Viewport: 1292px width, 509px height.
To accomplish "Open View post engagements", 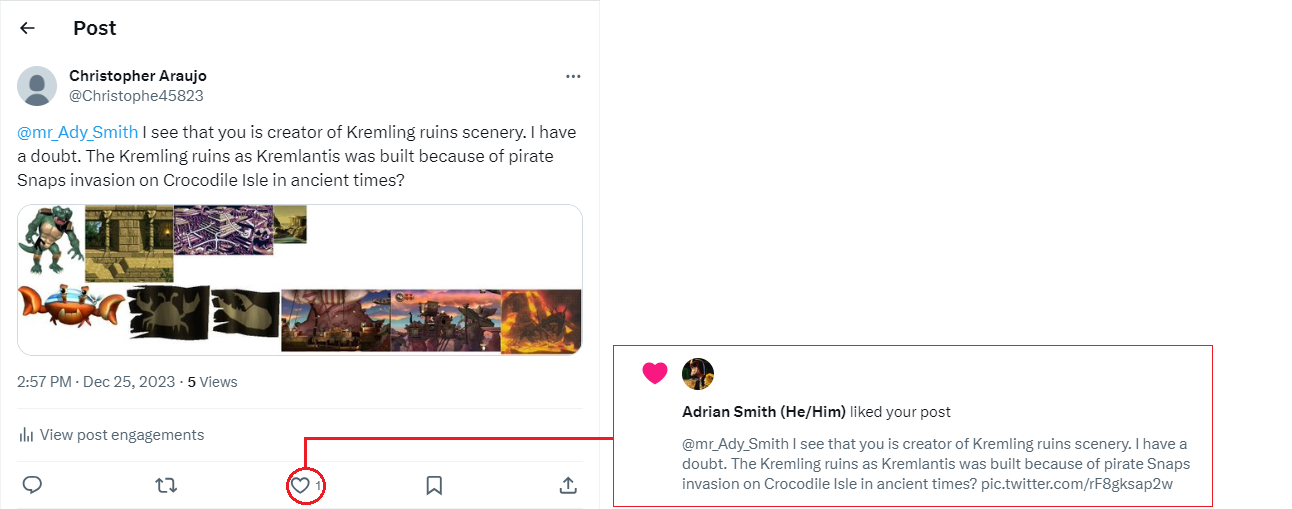I will pos(121,435).
